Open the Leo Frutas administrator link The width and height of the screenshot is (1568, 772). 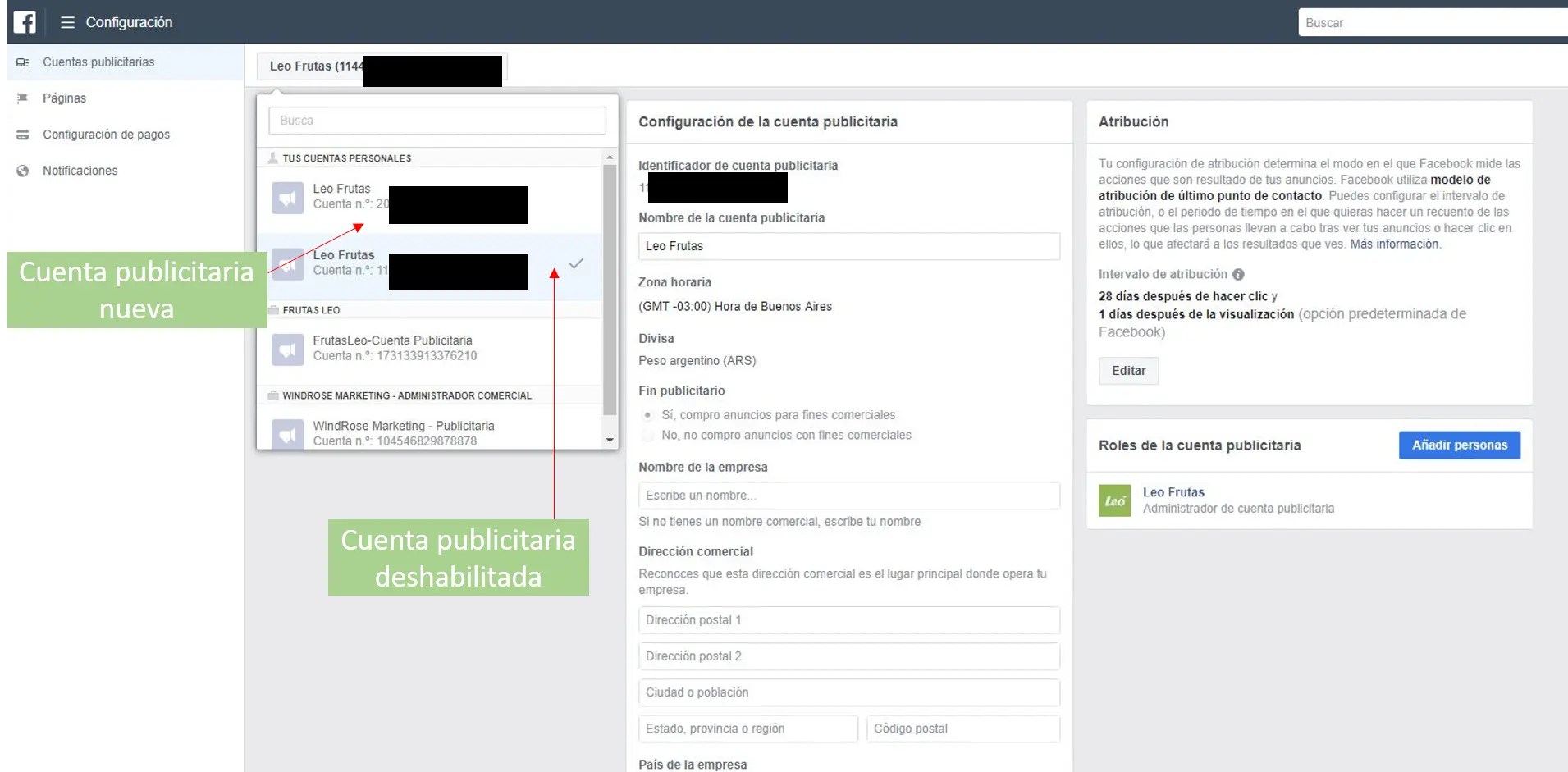pos(1173,492)
